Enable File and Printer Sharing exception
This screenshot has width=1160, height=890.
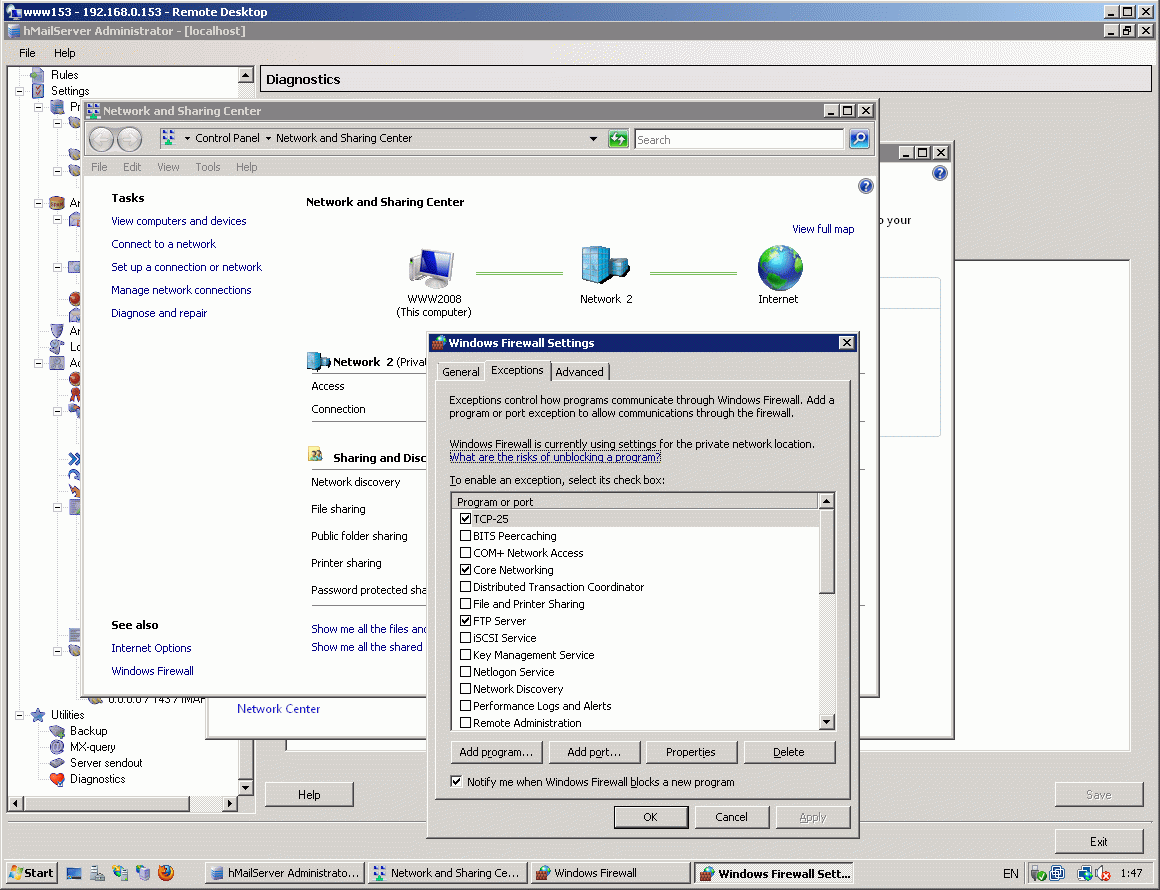[465, 604]
